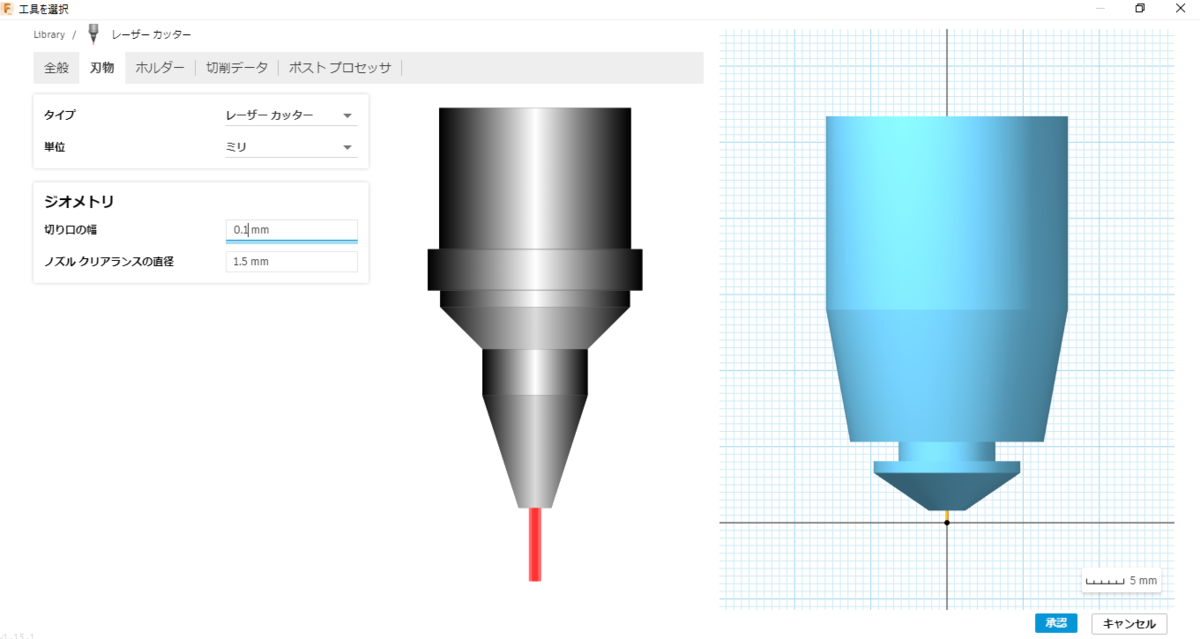1200x639 pixels.
Task: Click the 工具を選択 window title
Action: coord(44,8)
